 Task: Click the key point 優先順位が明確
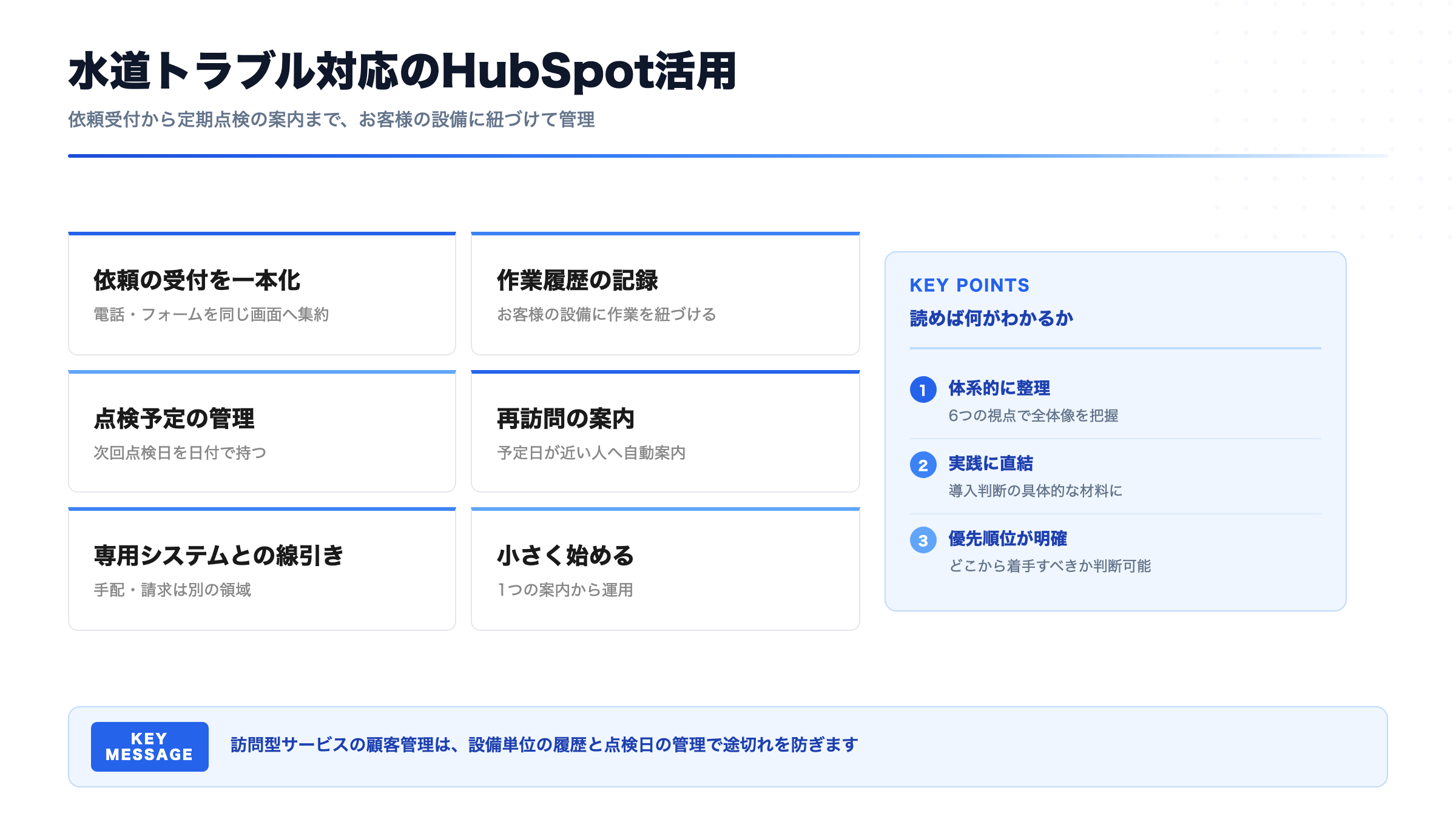tap(1008, 539)
